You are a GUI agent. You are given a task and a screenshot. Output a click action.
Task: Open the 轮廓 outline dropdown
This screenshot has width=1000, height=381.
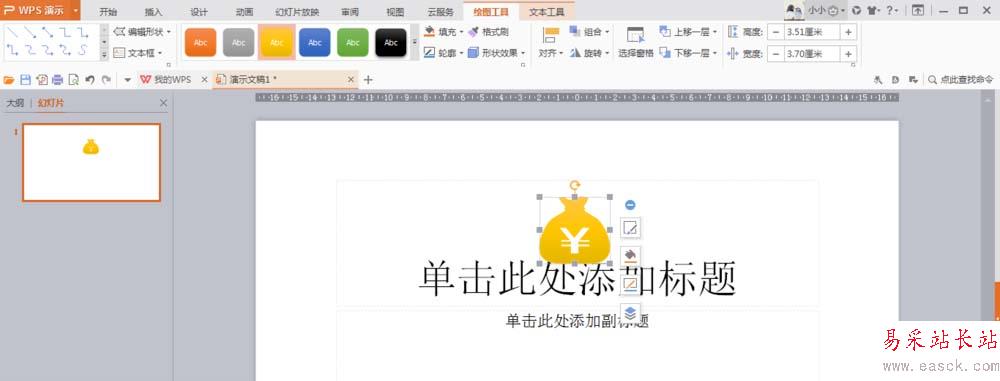(x=444, y=53)
